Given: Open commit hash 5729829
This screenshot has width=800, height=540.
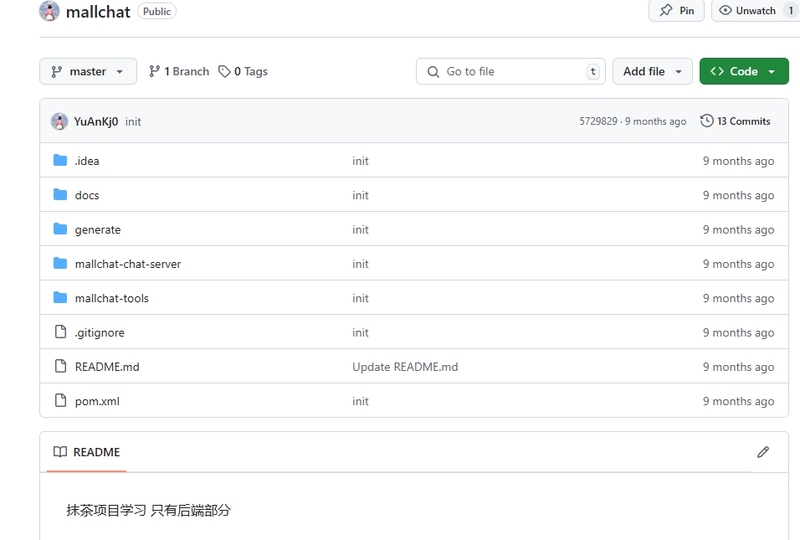Looking at the screenshot, I should 598,121.
